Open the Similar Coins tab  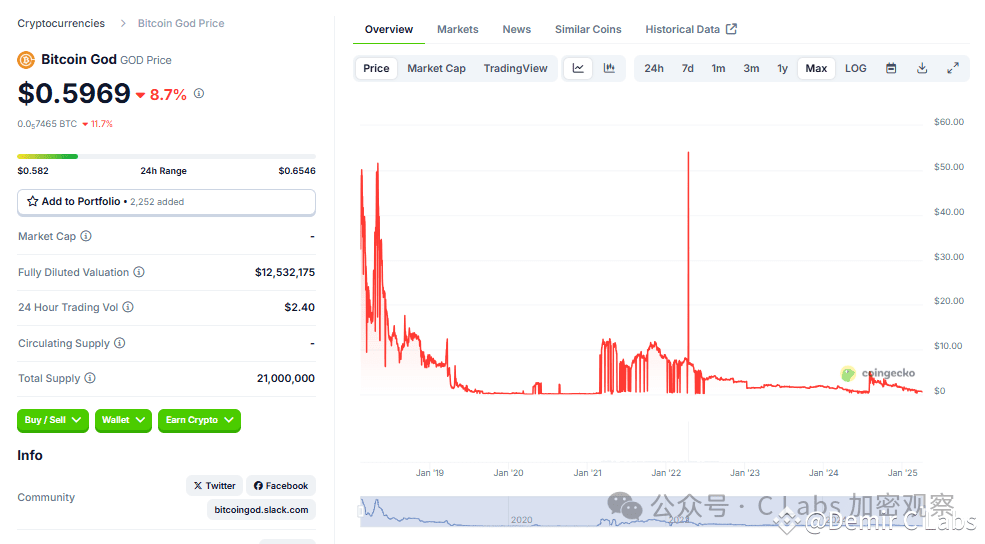coord(588,30)
